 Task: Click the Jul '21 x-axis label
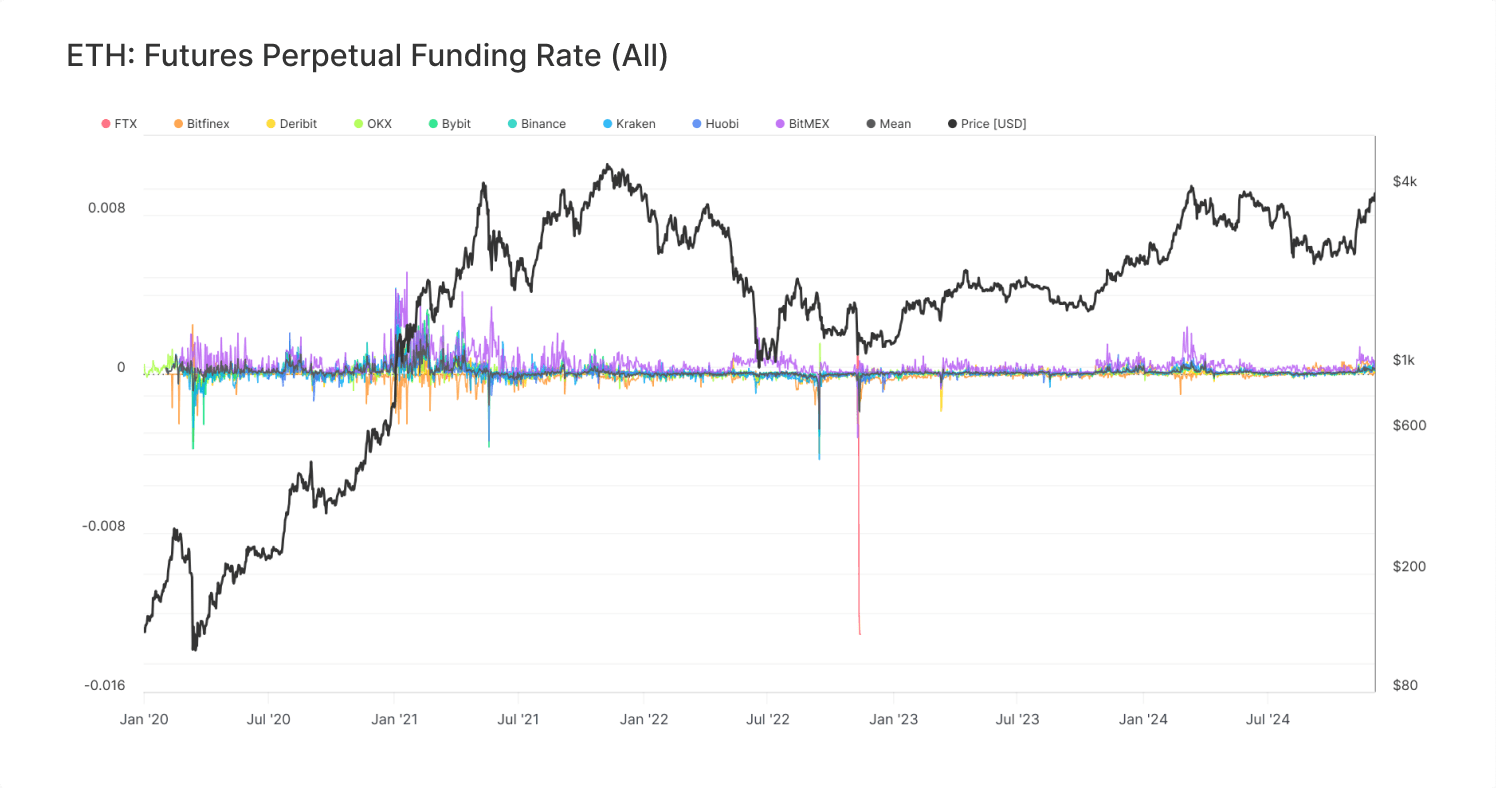pyautogui.click(x=518, y=719)
